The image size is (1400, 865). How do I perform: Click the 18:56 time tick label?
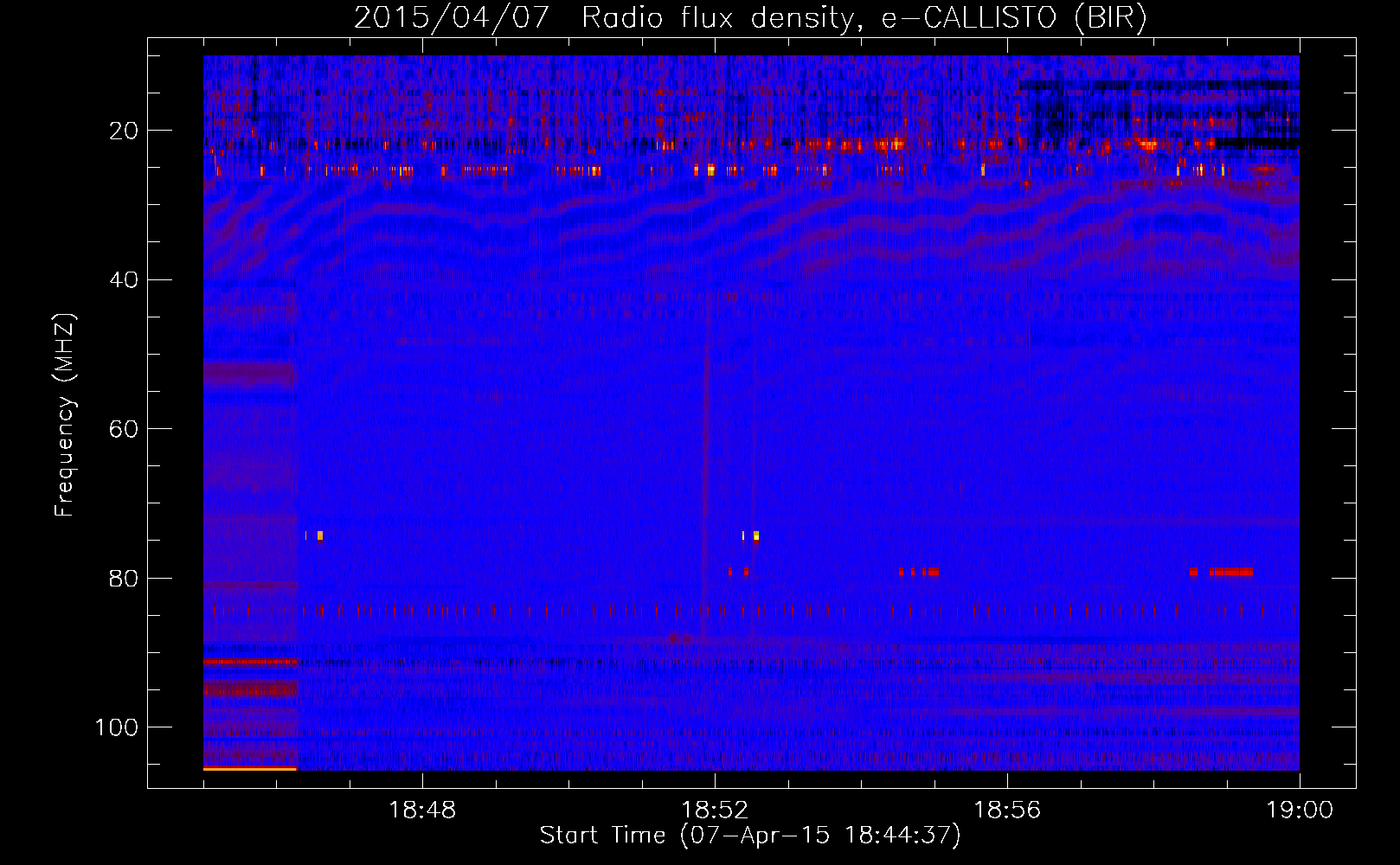click(1007, 811)
